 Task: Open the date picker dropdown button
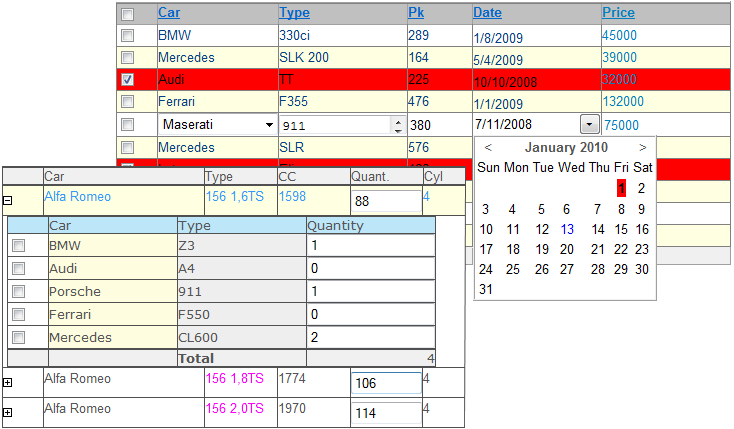(x=590, y=124)
